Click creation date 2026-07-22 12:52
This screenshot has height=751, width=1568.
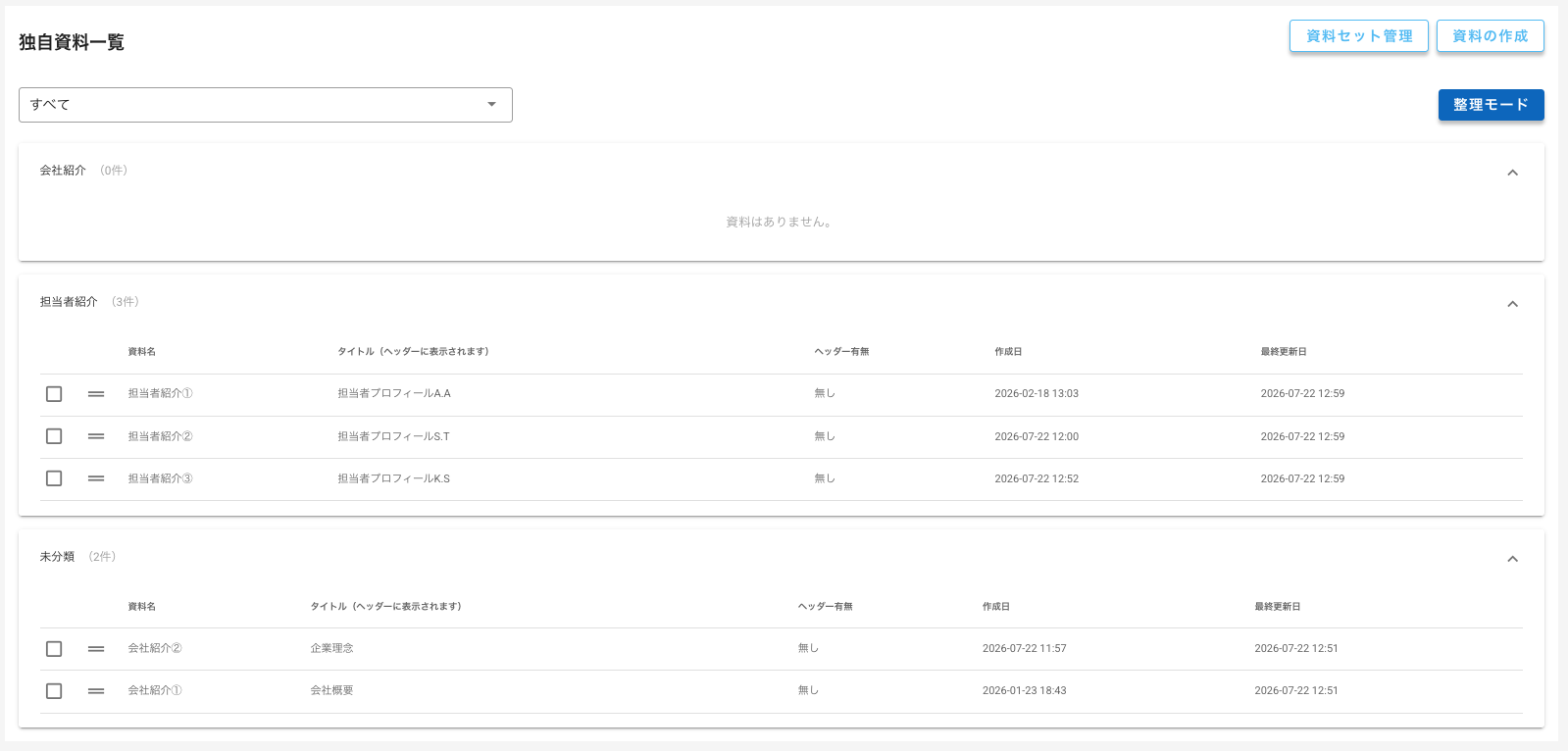coord(1037,478)
